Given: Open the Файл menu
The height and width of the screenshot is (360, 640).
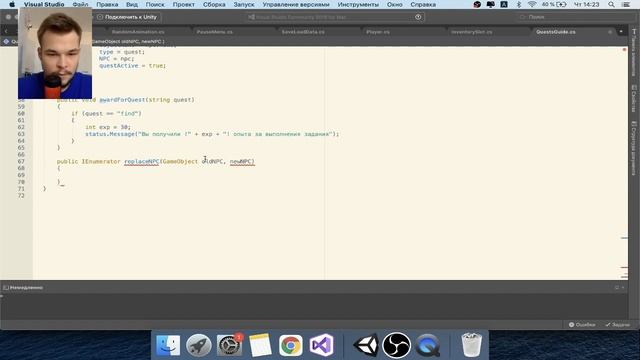Looking at the screenshot, I should click(80, 4).
